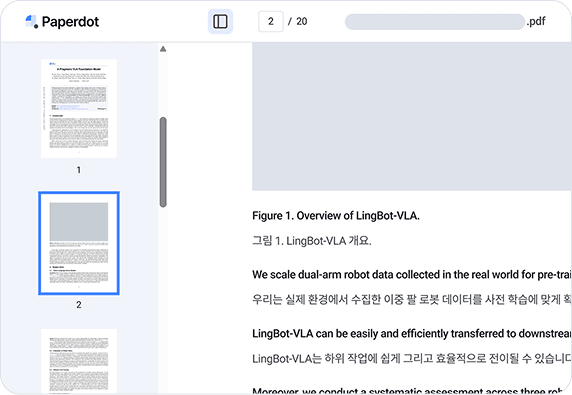Viewport: 572px width, 395px height.
Task: Click 'Figure 1. Overview of LingBot-VLA.' caption
Action: [x=336, y=216]
